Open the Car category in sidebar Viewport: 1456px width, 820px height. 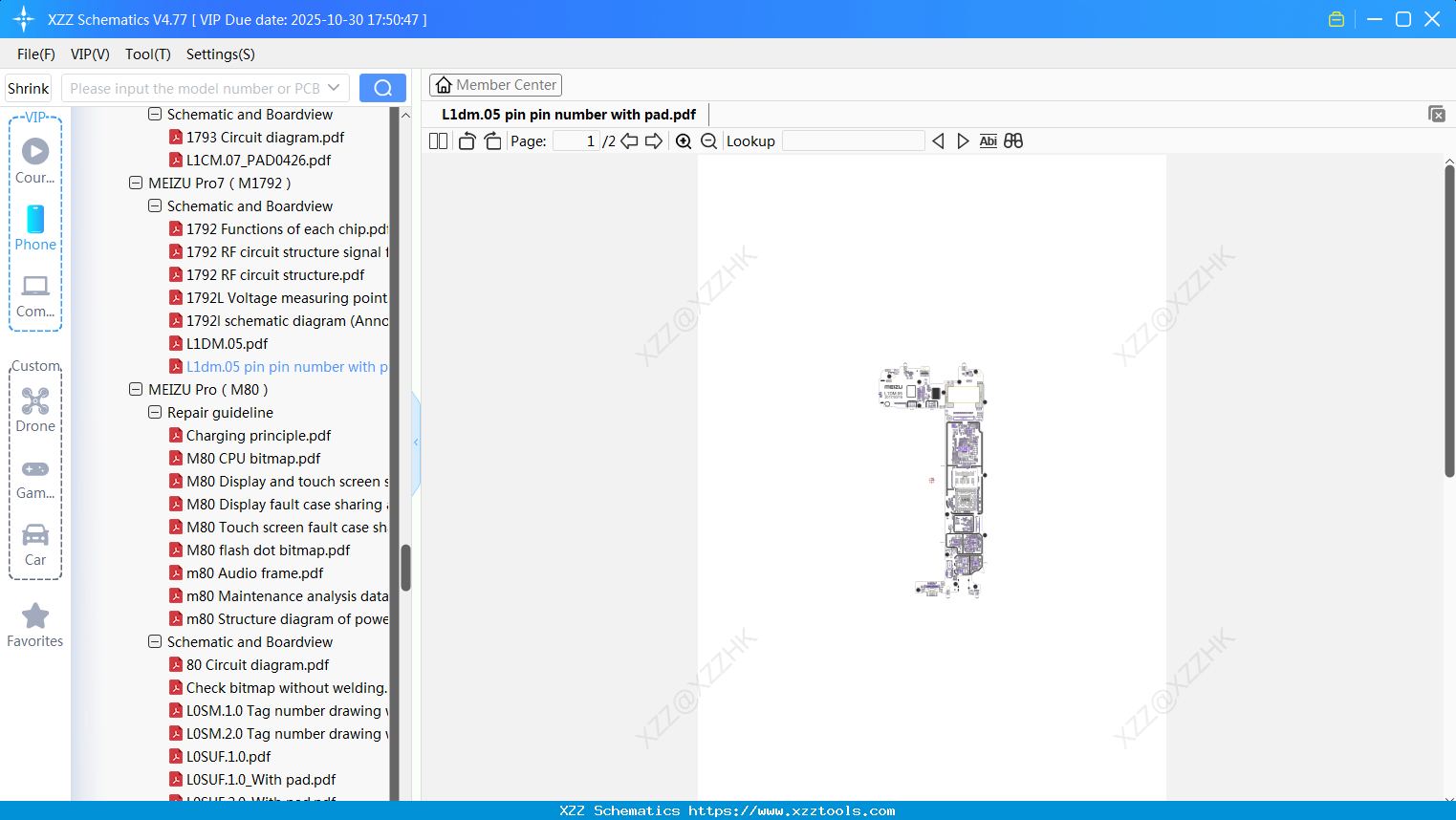pyautogui.click(x=35, y=544)
